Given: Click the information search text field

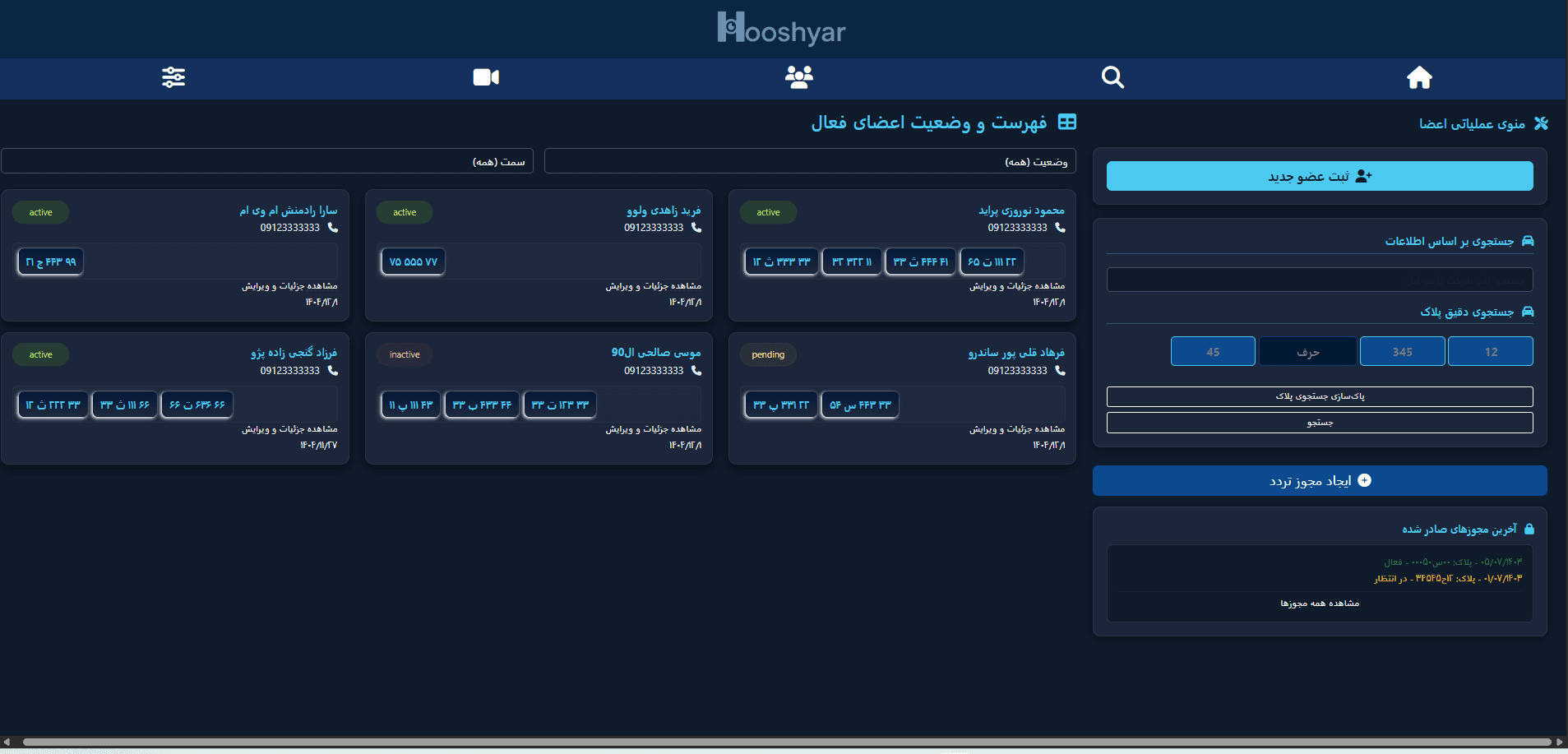Looking at the screenshot, I should tap(1319, 280).
